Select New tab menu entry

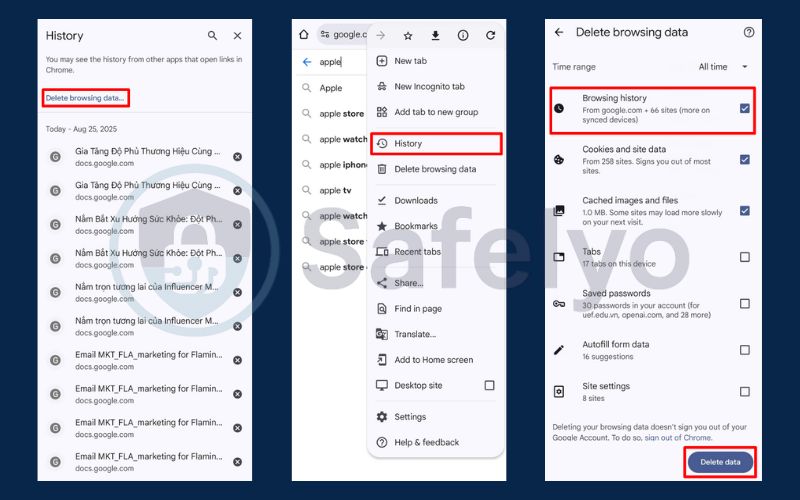436,61
